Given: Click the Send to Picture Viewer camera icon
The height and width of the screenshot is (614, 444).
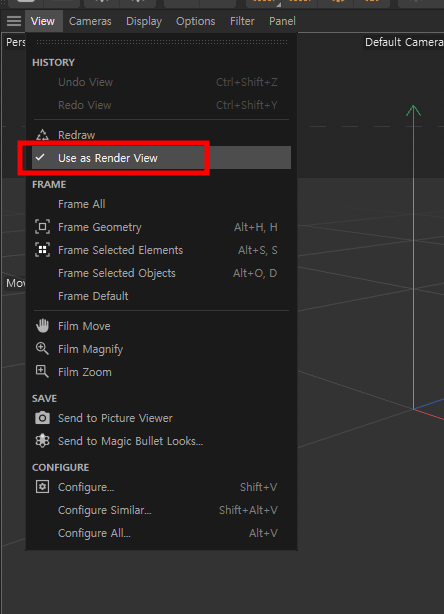Looking at the screenshot, I should click(42, 418).
